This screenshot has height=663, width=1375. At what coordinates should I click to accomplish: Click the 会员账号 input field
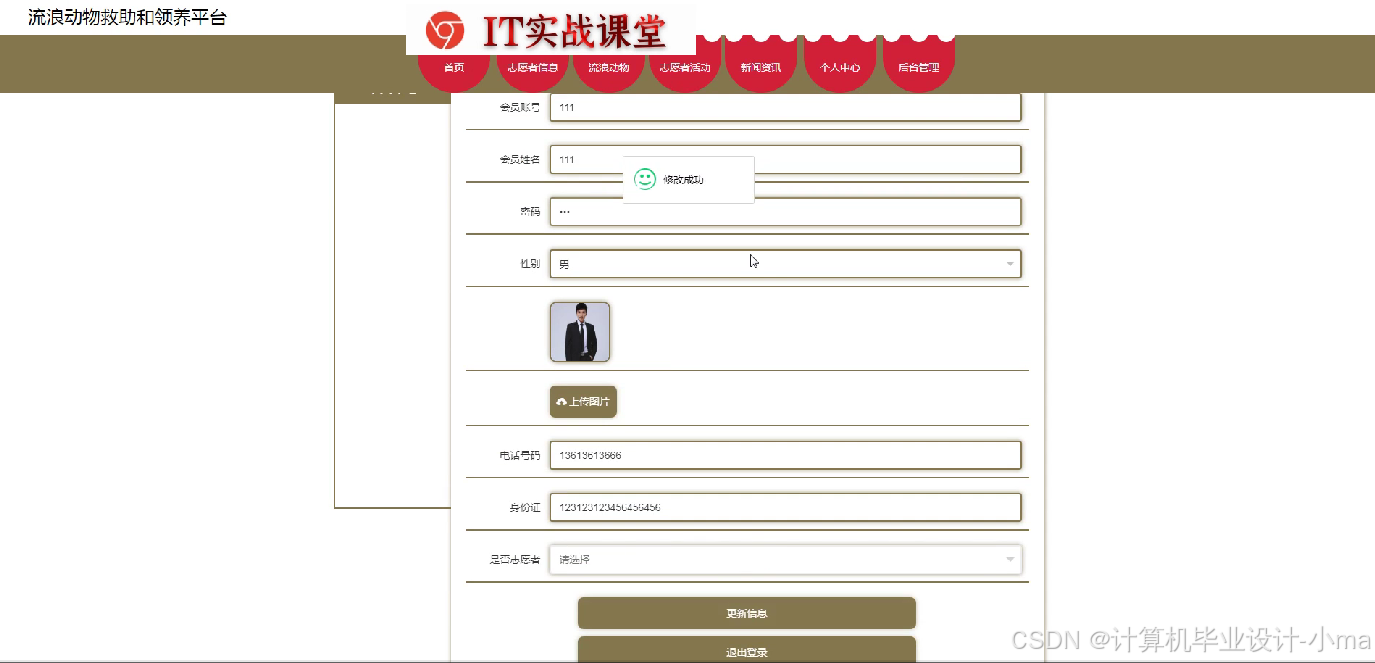point(785,107)
